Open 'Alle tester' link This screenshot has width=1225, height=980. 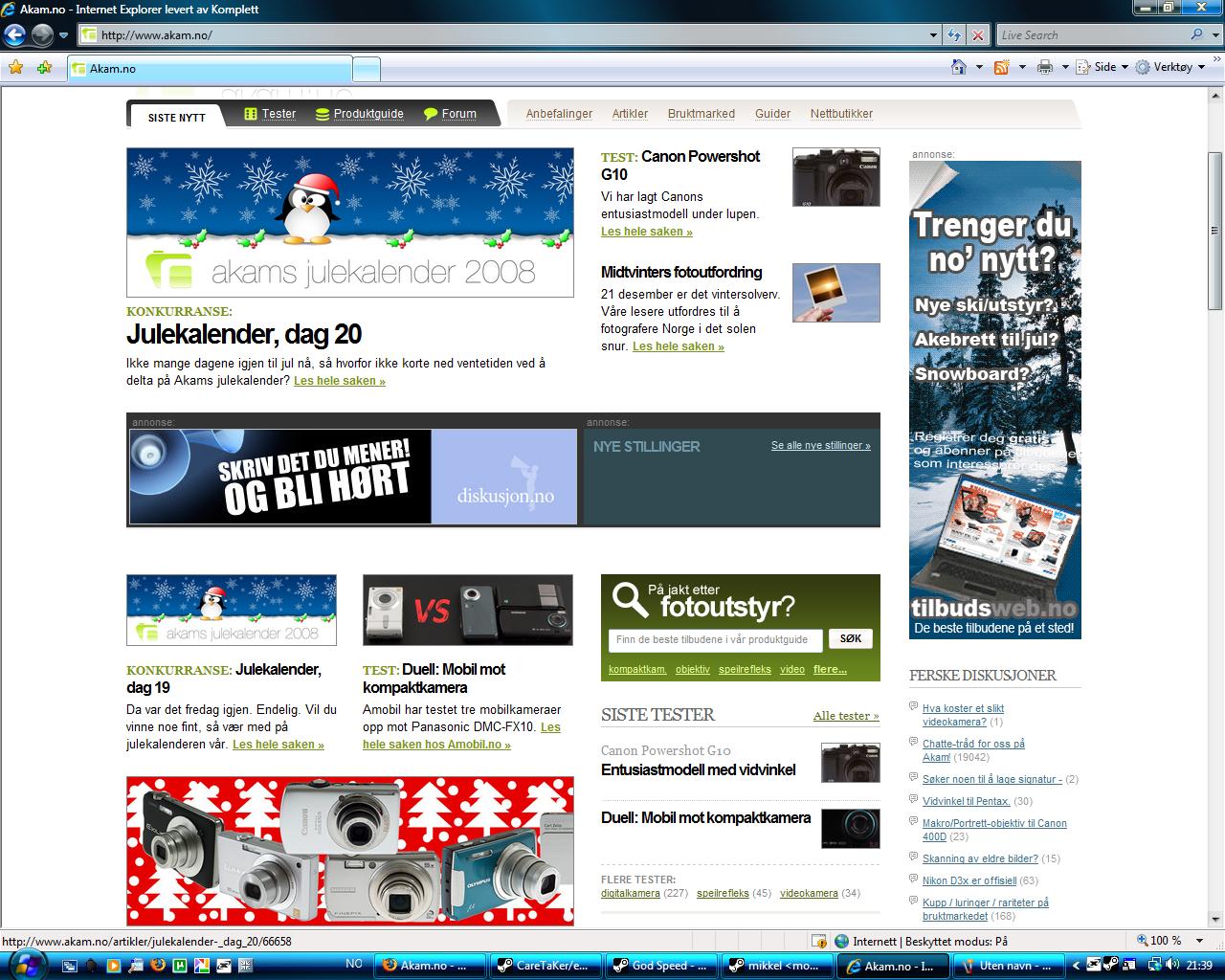846,716
